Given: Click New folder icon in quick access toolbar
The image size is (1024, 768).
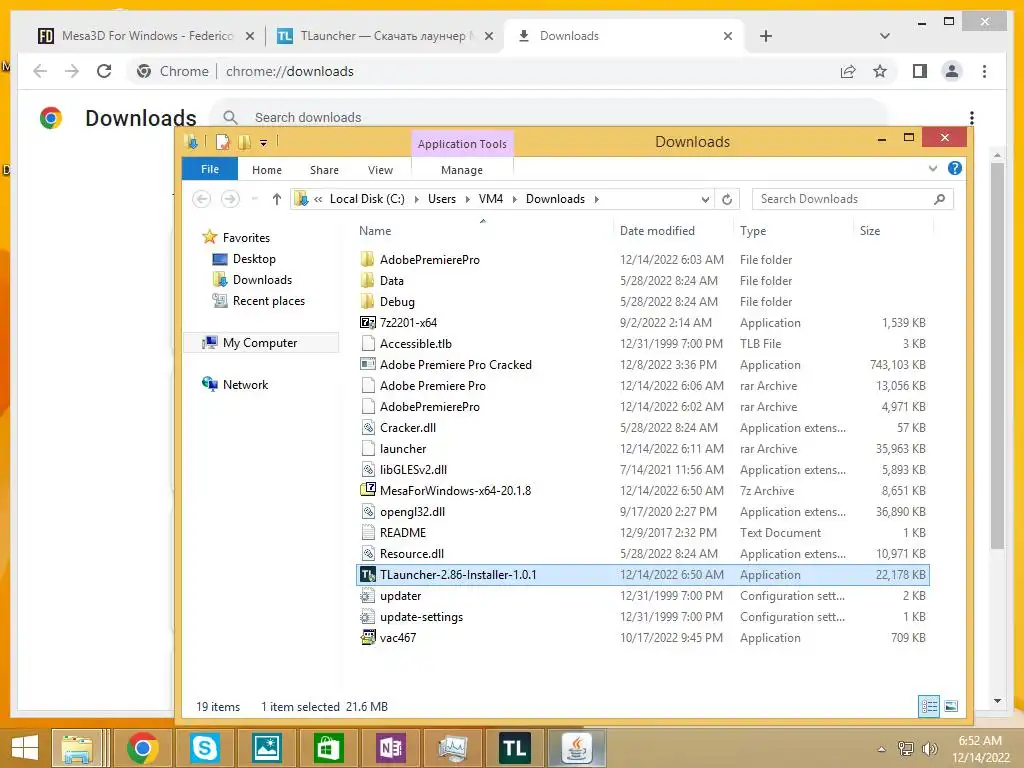Looking at the screenshot, I should (x=244, y=142).
